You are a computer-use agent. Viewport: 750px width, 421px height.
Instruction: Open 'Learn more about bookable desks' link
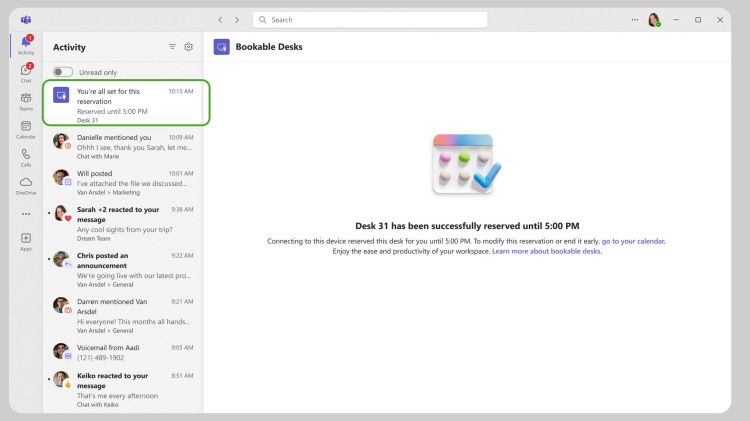coord(546,251)
